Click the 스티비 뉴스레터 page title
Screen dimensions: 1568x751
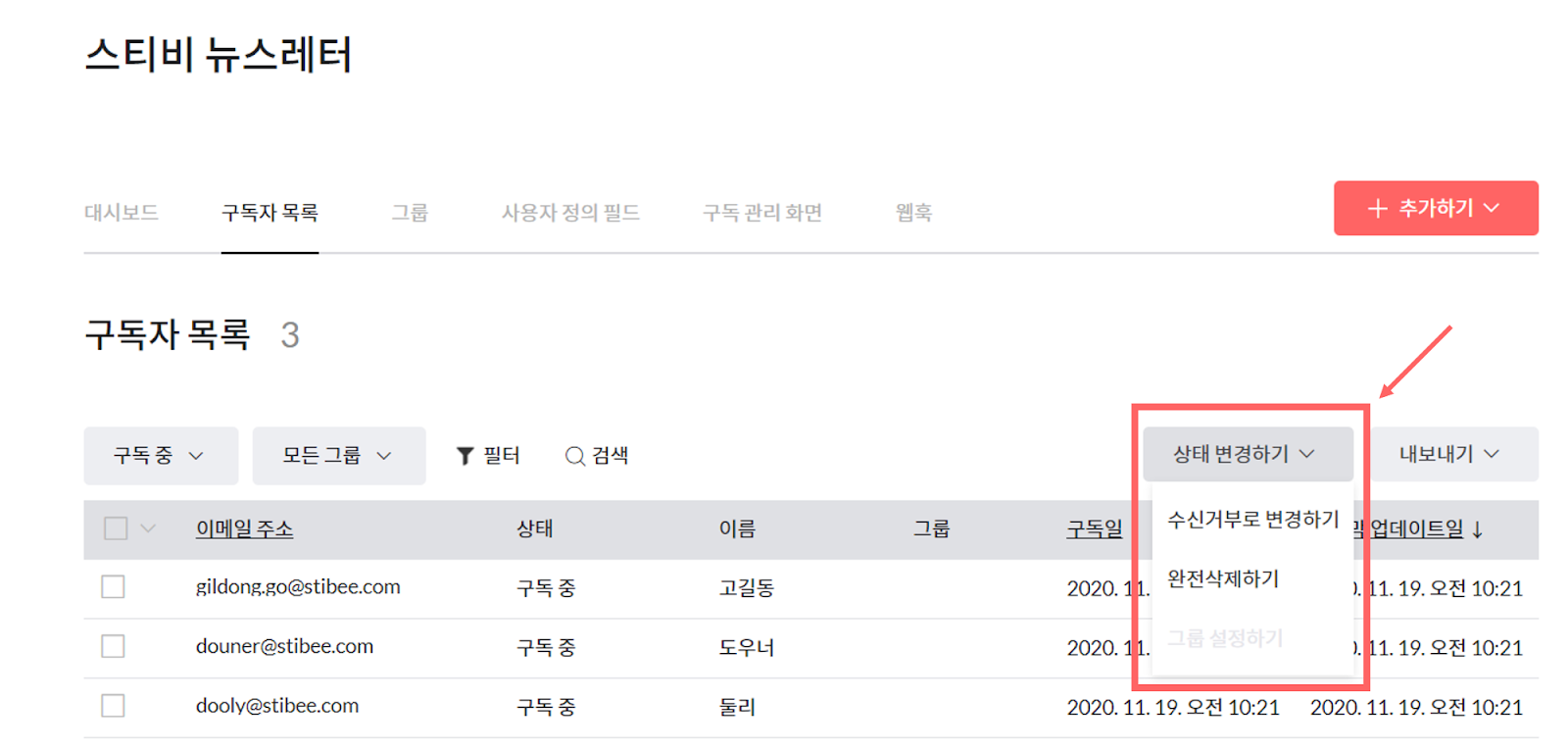(x=219, y=54)
